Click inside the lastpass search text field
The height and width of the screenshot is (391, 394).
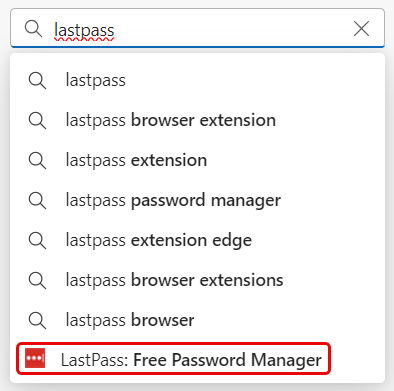coord(197,28)
